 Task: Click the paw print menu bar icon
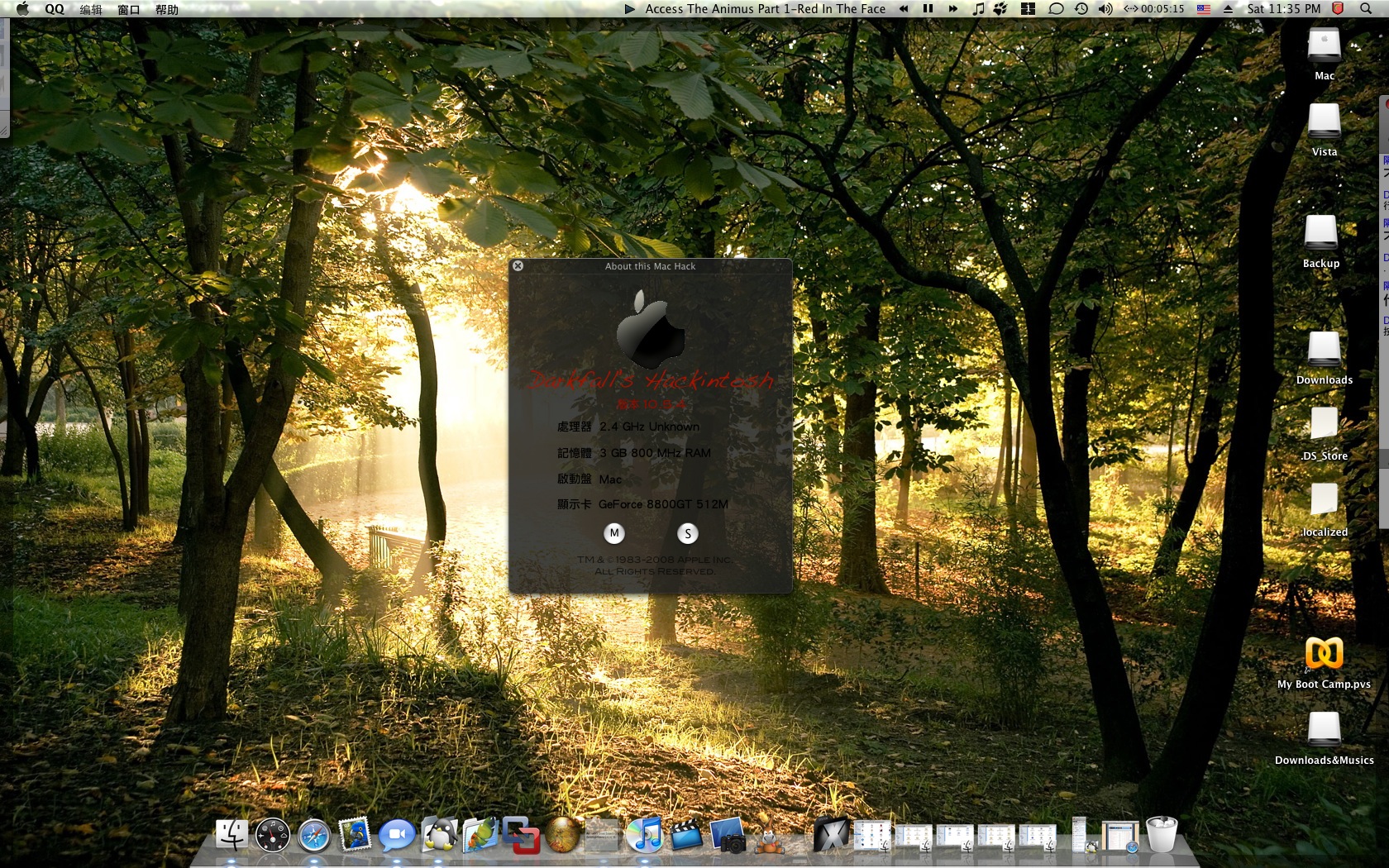[x=1000, y=9]
